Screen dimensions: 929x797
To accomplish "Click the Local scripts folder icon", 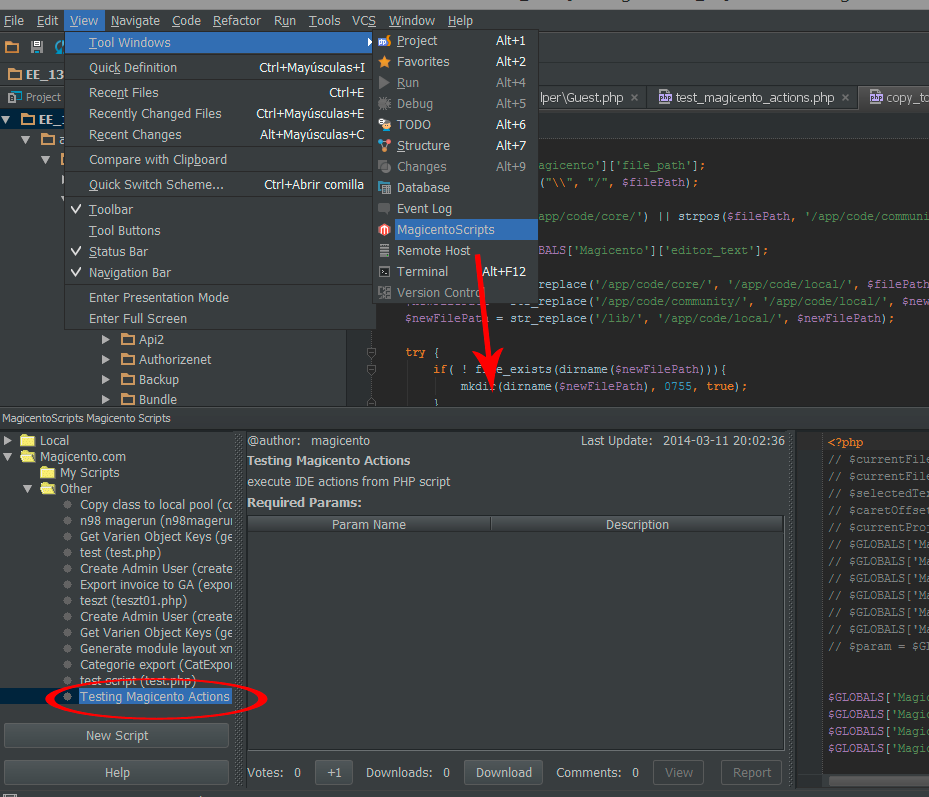I will [x=28, y=440].
